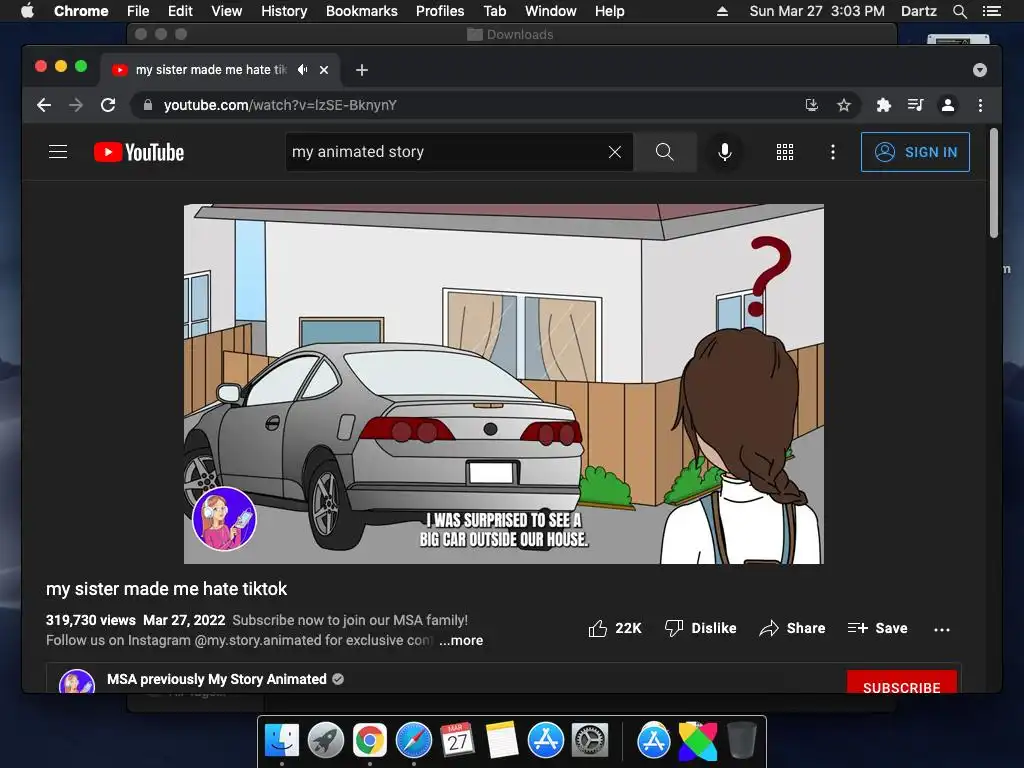This screenshot has width=1024, height=768.
Task: Open Chrome three-dot menu
Action: coord(980,105)
